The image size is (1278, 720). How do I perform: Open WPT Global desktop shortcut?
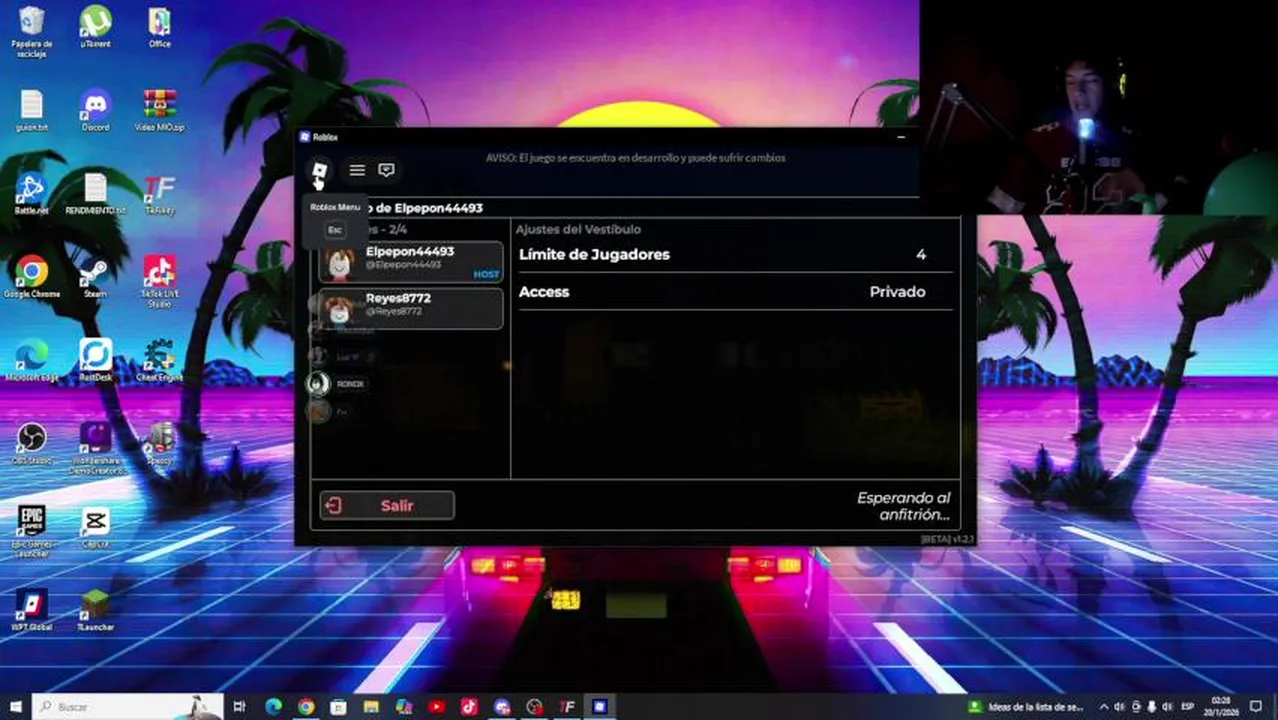pos(31,610)
